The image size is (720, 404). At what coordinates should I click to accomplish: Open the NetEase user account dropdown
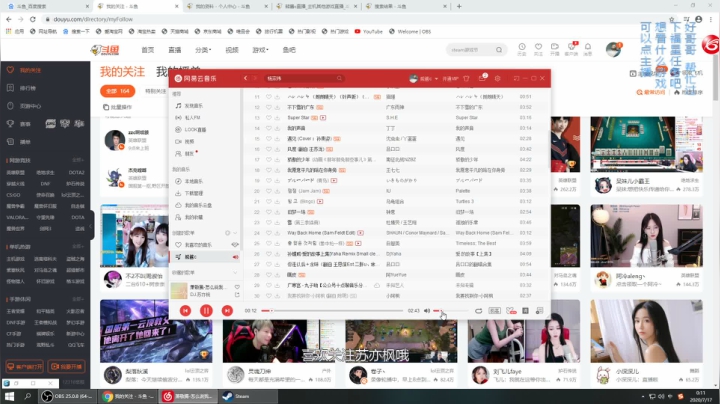point(423,79)
